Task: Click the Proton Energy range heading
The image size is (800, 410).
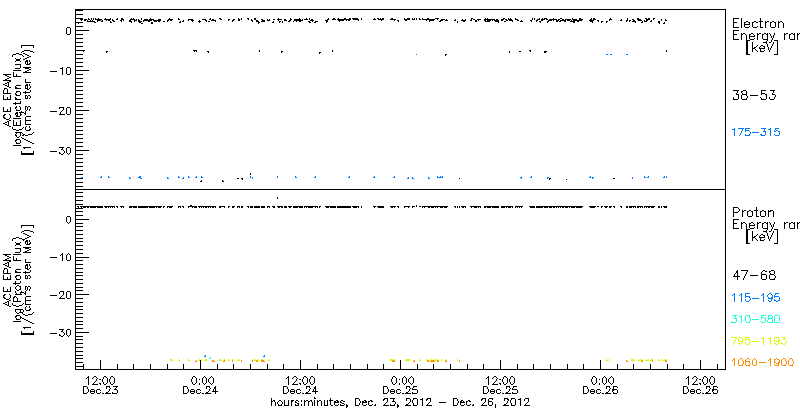Action: (x=765, y=225)
